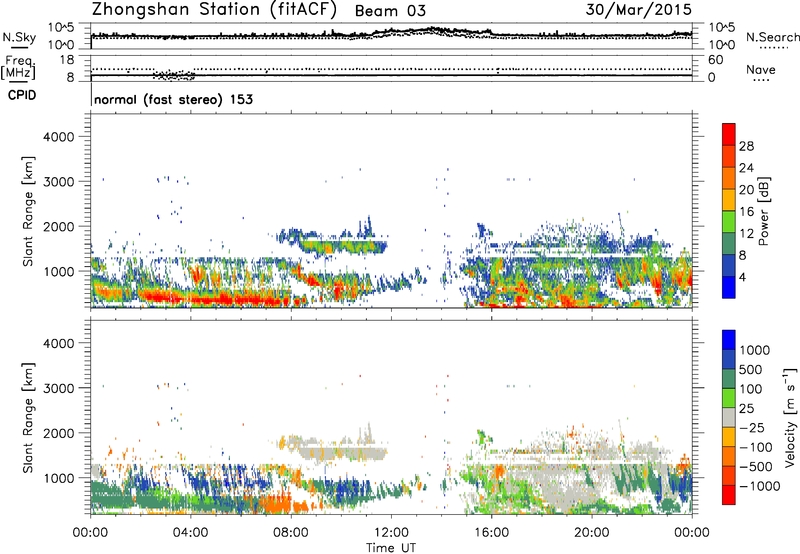Click the '28' power colorbar tick
Image resolution: width=800 pixels, height=554 pixels.
tap(746, 146)
